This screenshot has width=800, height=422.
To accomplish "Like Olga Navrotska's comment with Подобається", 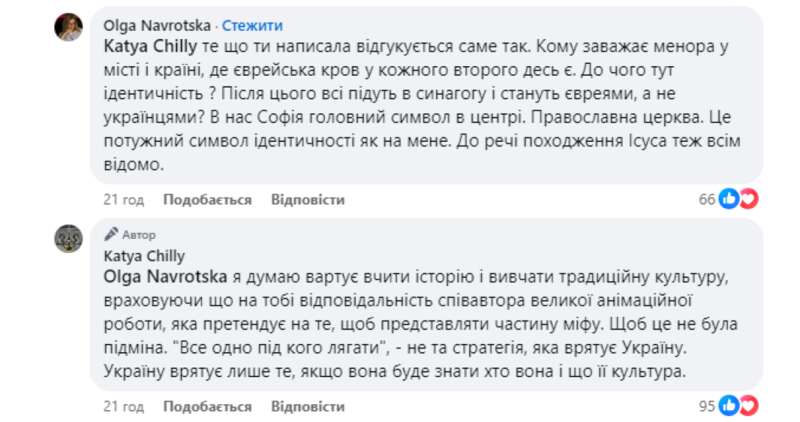I will [x=207, y=199].
